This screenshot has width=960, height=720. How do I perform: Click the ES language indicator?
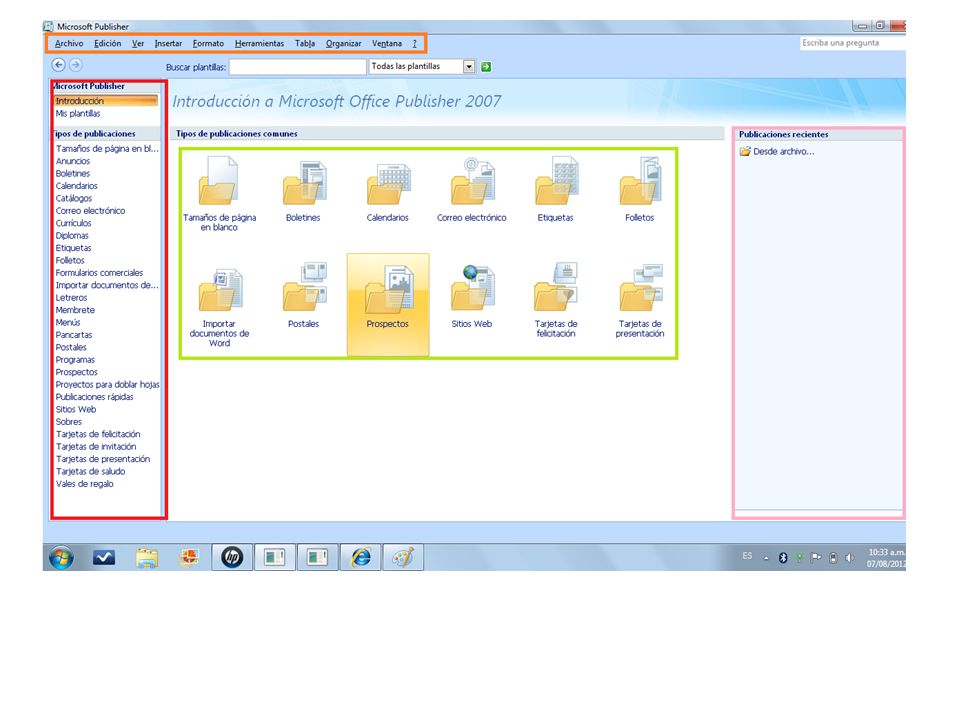(x=747, y=556)
